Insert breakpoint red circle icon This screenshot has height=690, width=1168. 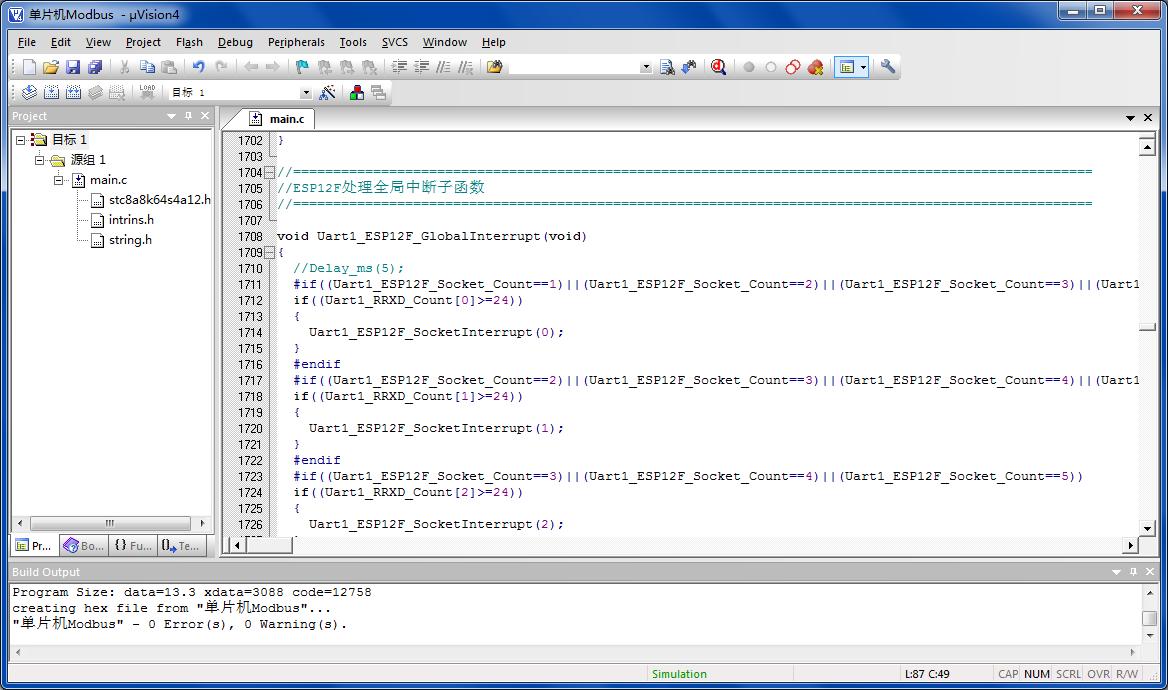tap(749, 67)
